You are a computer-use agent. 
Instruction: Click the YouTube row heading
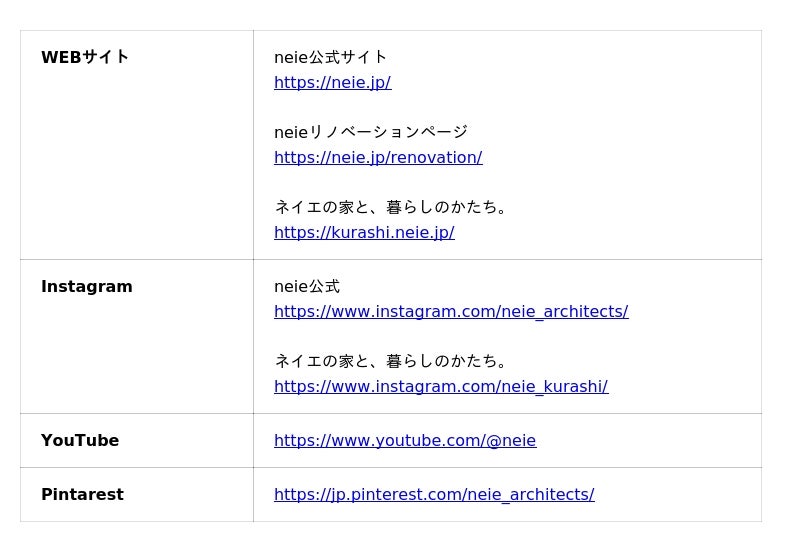point(80,441)
